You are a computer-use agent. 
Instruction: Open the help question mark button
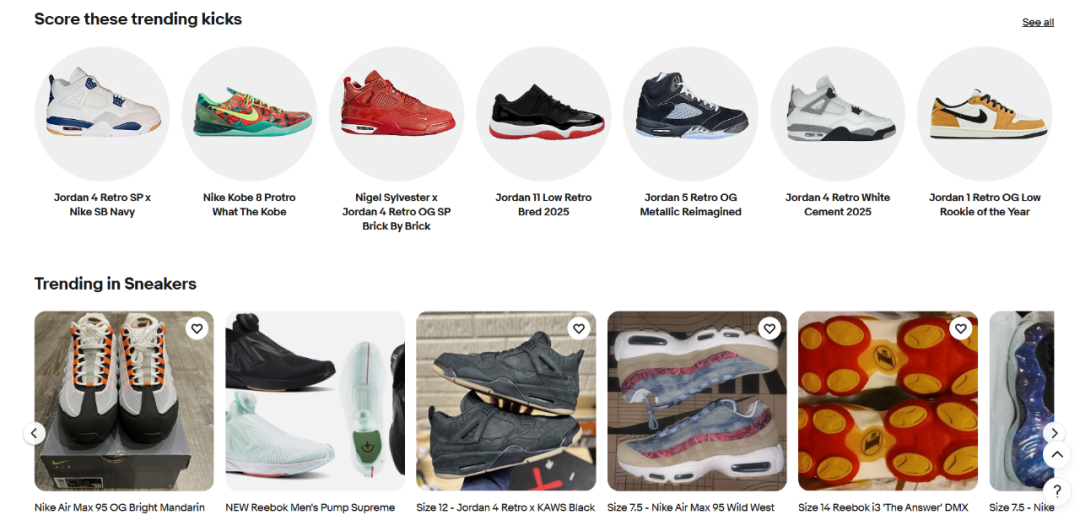pos(1057,490)
